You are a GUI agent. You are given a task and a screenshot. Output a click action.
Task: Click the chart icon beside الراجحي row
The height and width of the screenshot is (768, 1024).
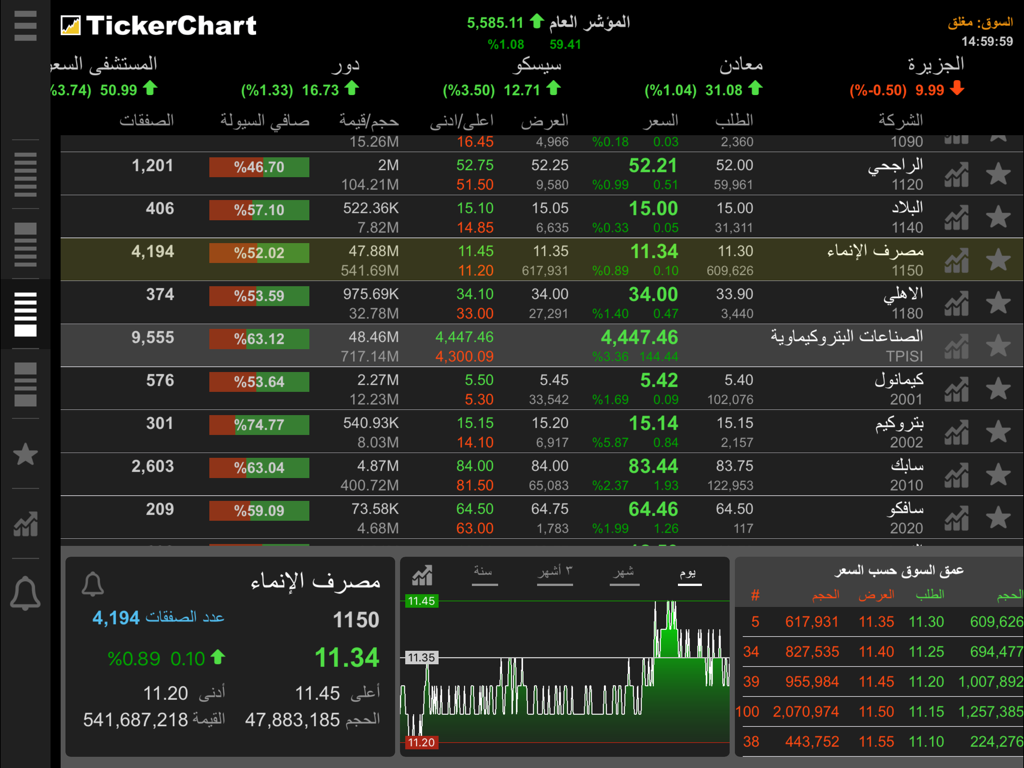pos(956,172)
